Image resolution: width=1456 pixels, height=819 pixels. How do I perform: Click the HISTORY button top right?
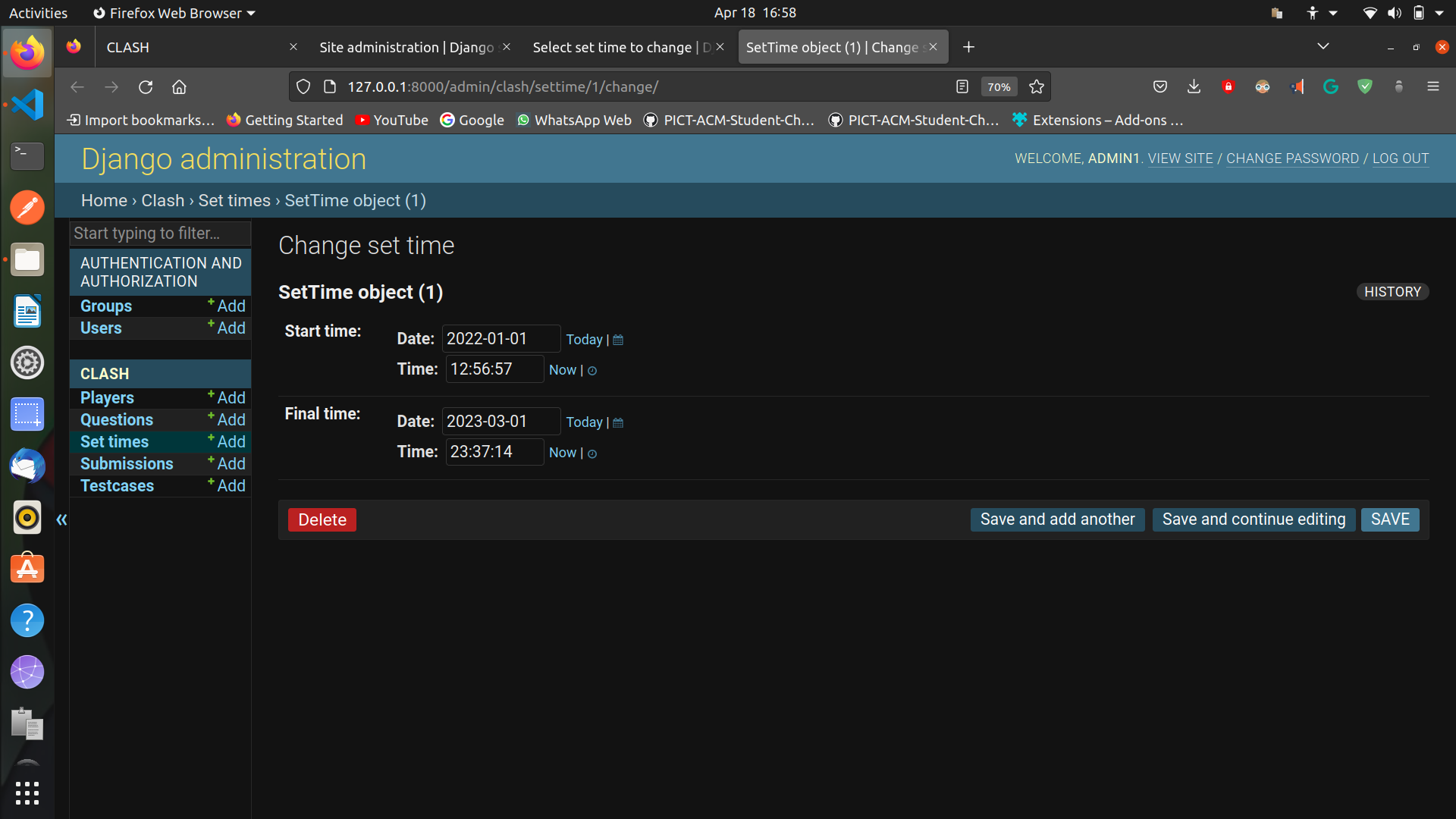[1392, 291]
